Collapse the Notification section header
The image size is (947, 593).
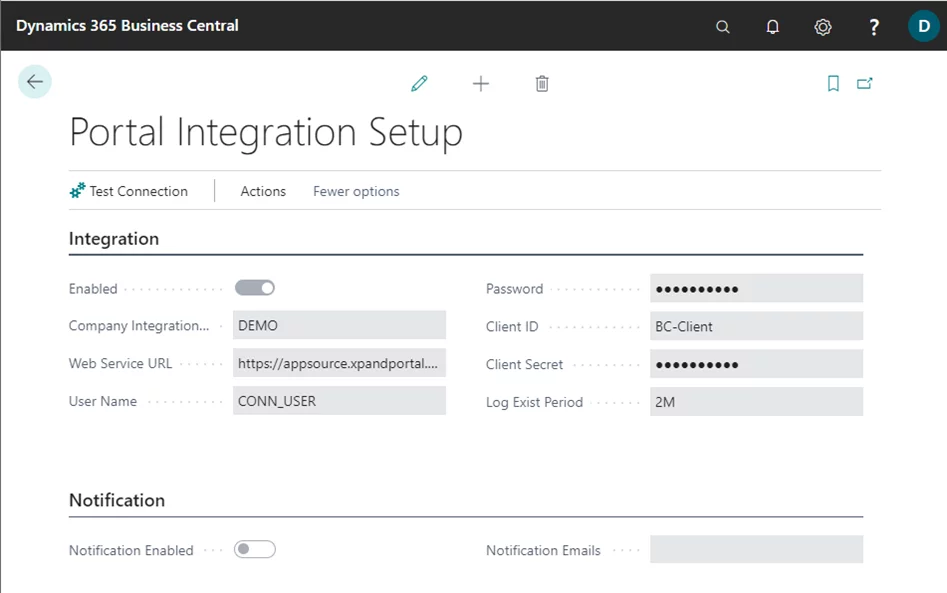(117, 500)
